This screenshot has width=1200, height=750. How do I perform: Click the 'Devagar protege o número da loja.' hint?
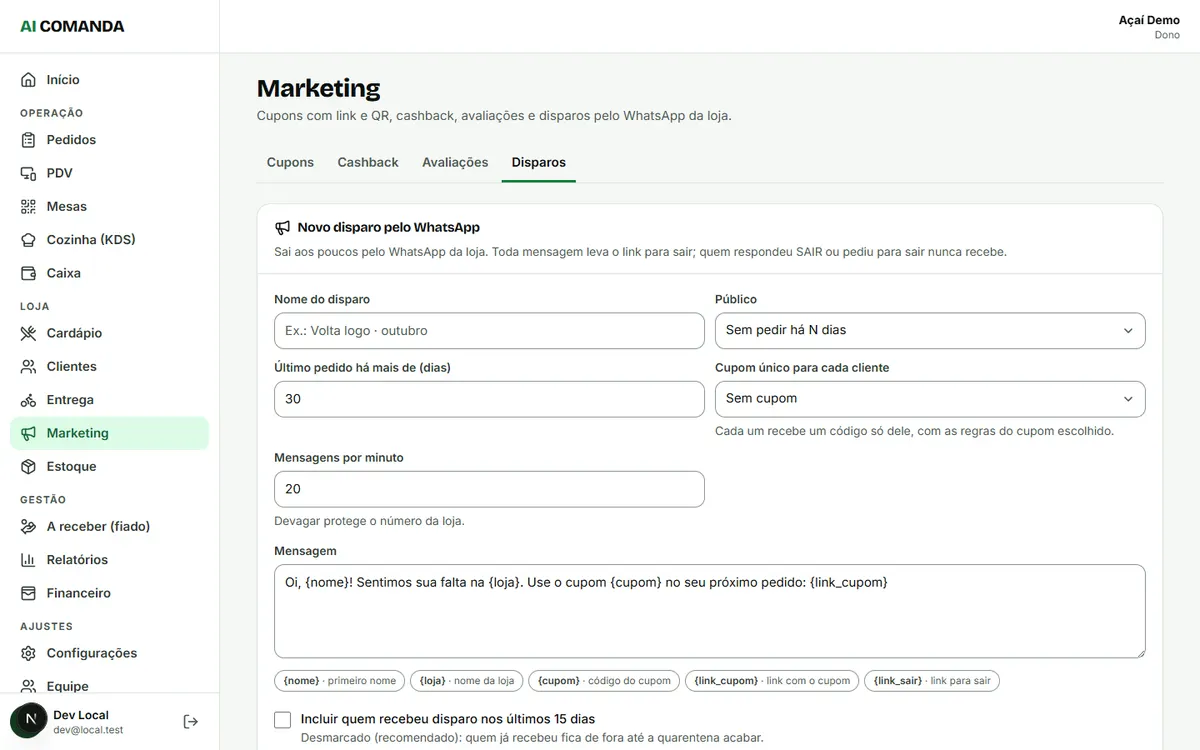369,521
